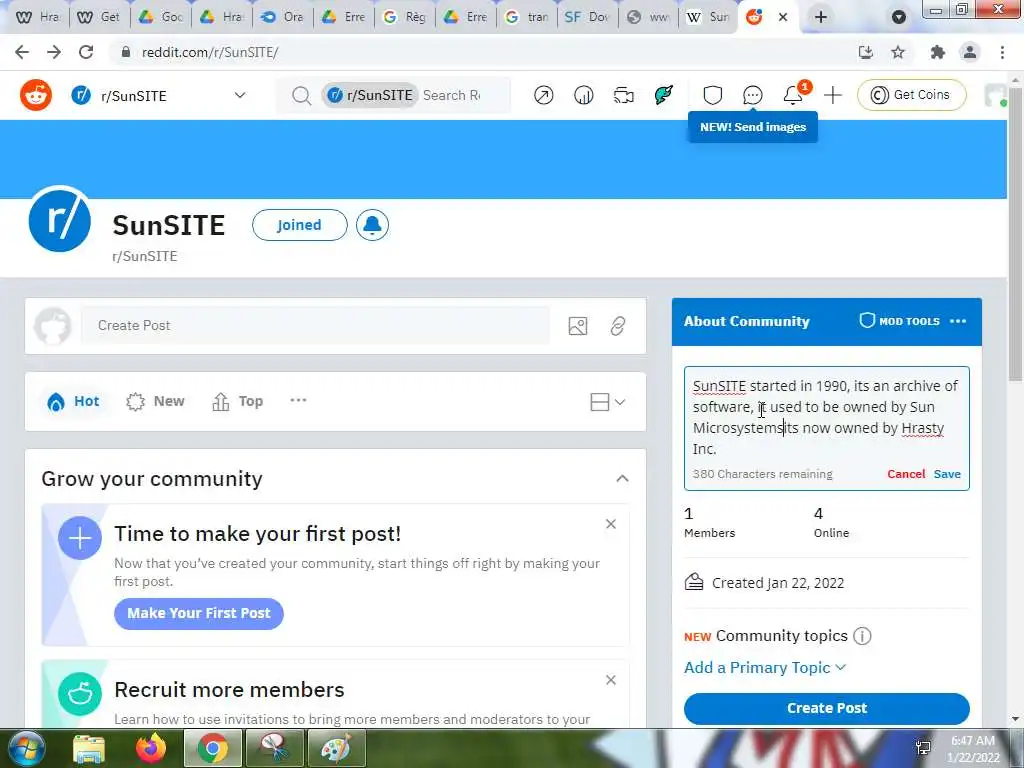Click the sidebar Create Post button
Screen dimensions: 1024x768
pos(827,708)
